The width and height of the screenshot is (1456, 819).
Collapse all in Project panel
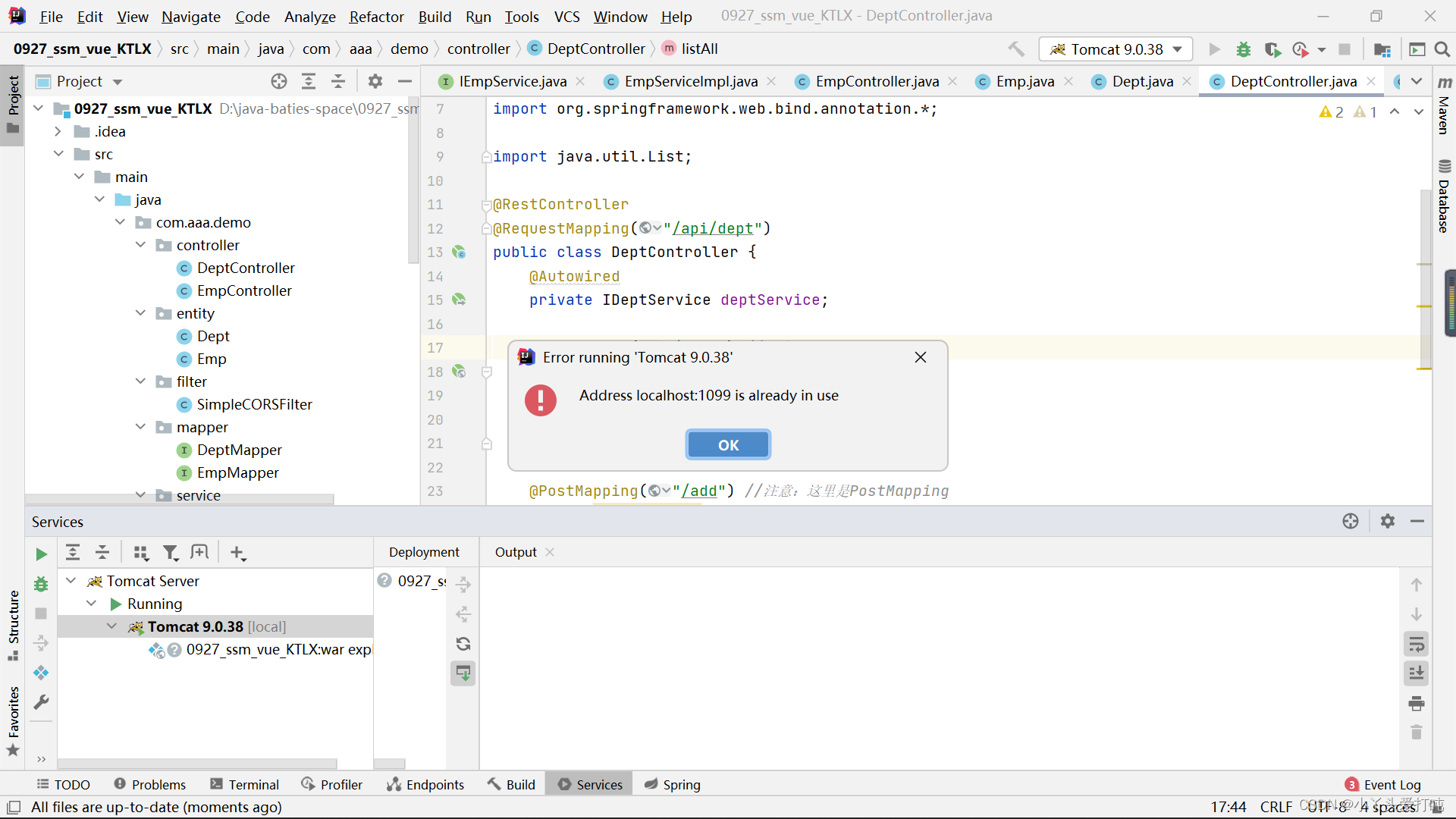338,81
